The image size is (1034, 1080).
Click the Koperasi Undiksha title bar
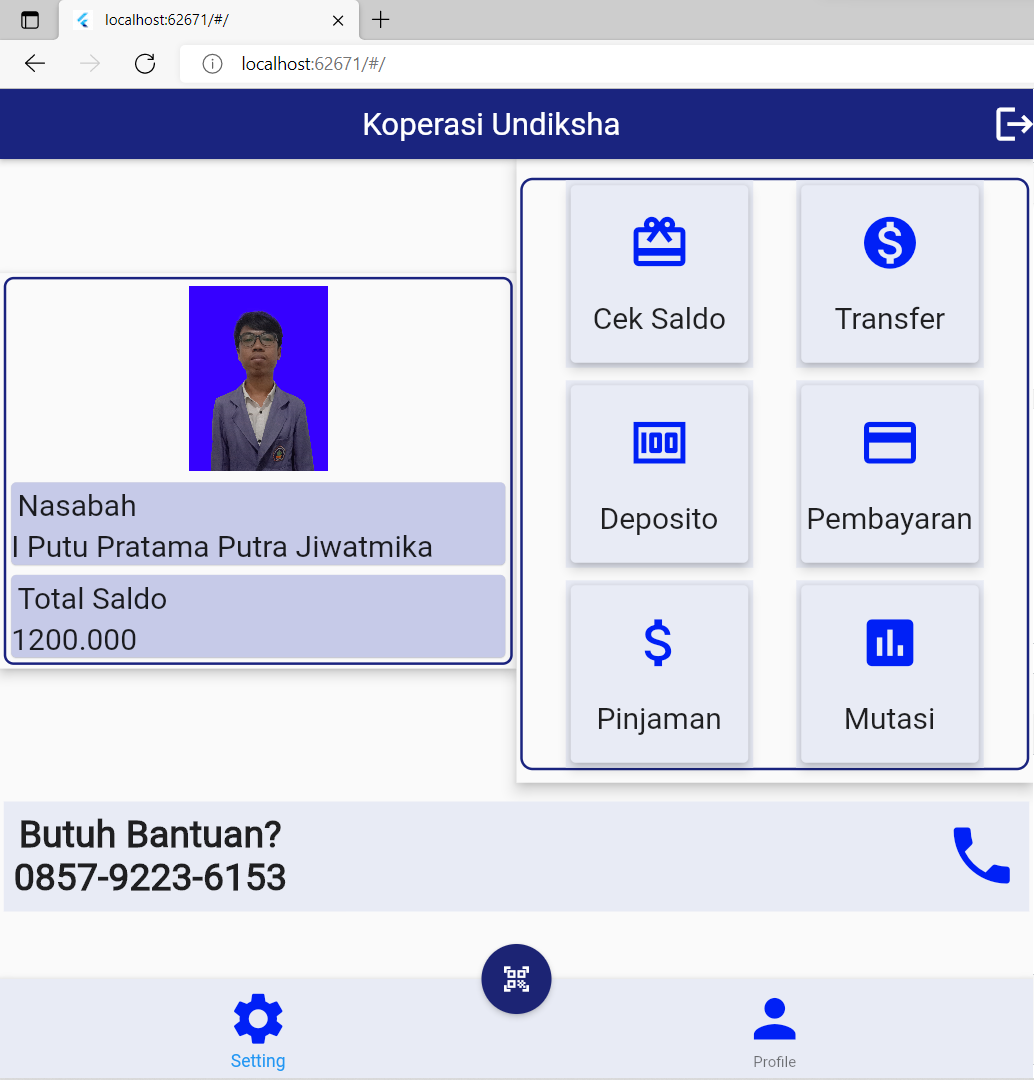(491, 124)
